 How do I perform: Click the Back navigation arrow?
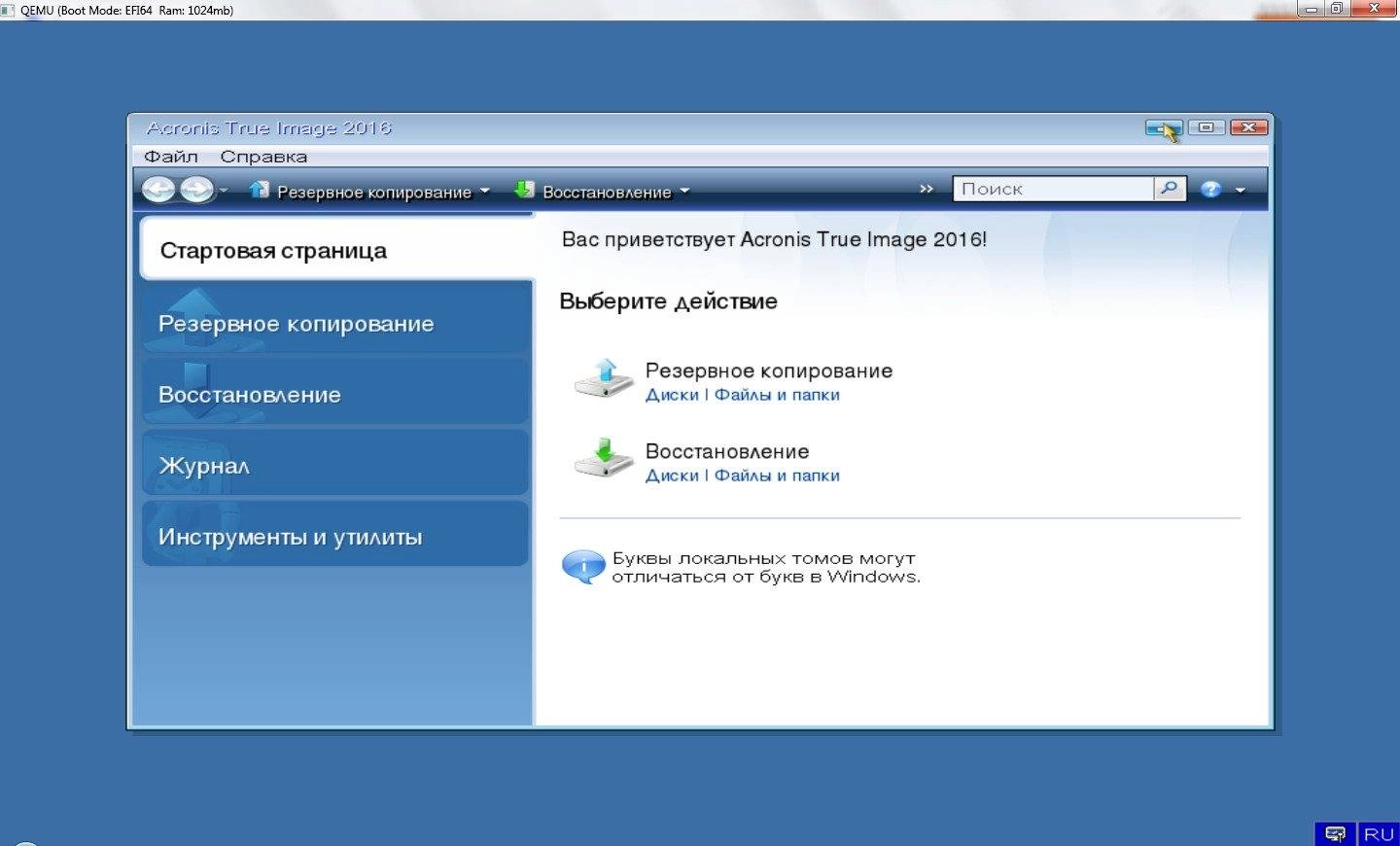(x=158, y=190)
